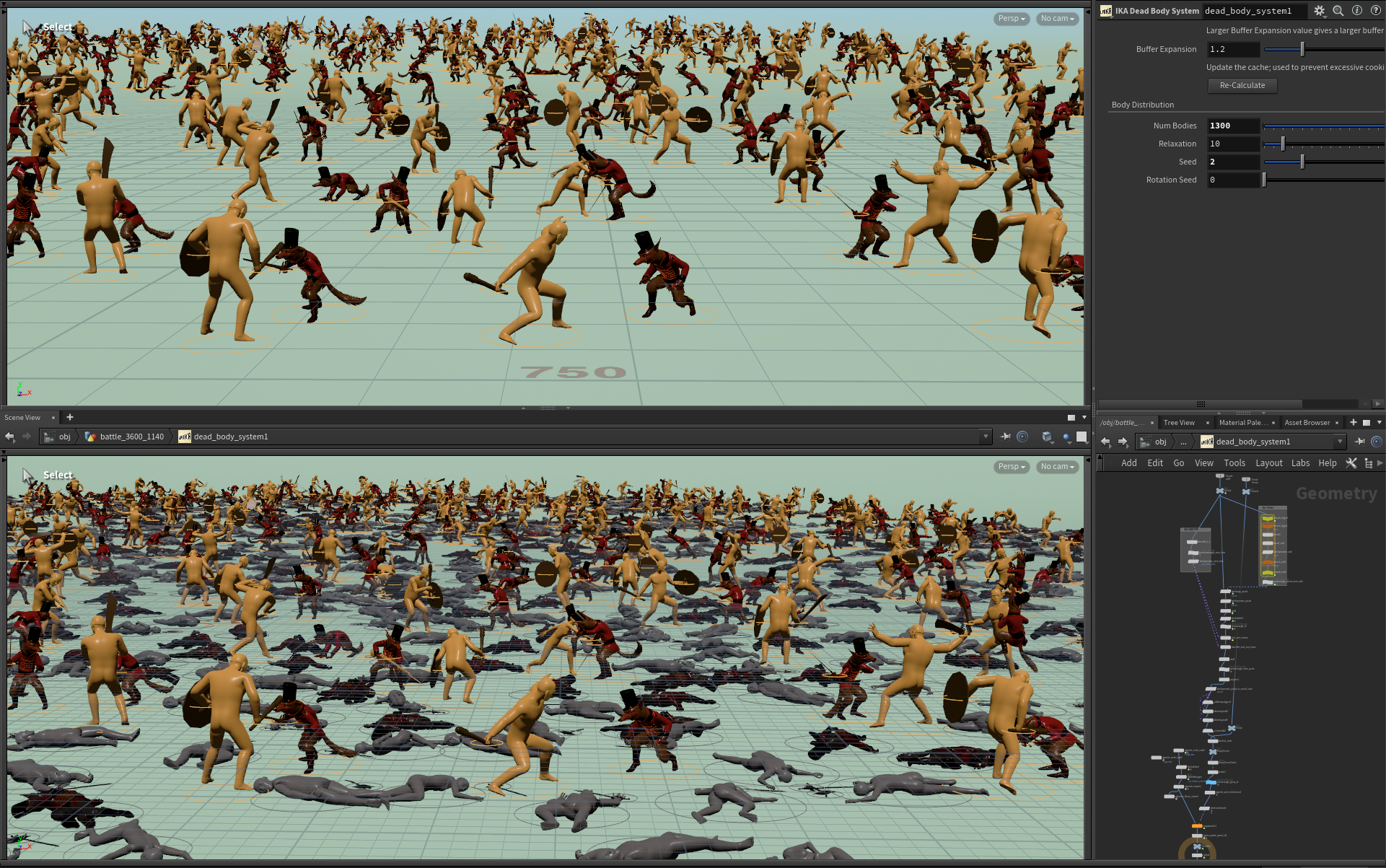This screenshot has height=868, width=1386.
Task: Toggle pin on the network editor pane
Action: (x=1360, y=442)
